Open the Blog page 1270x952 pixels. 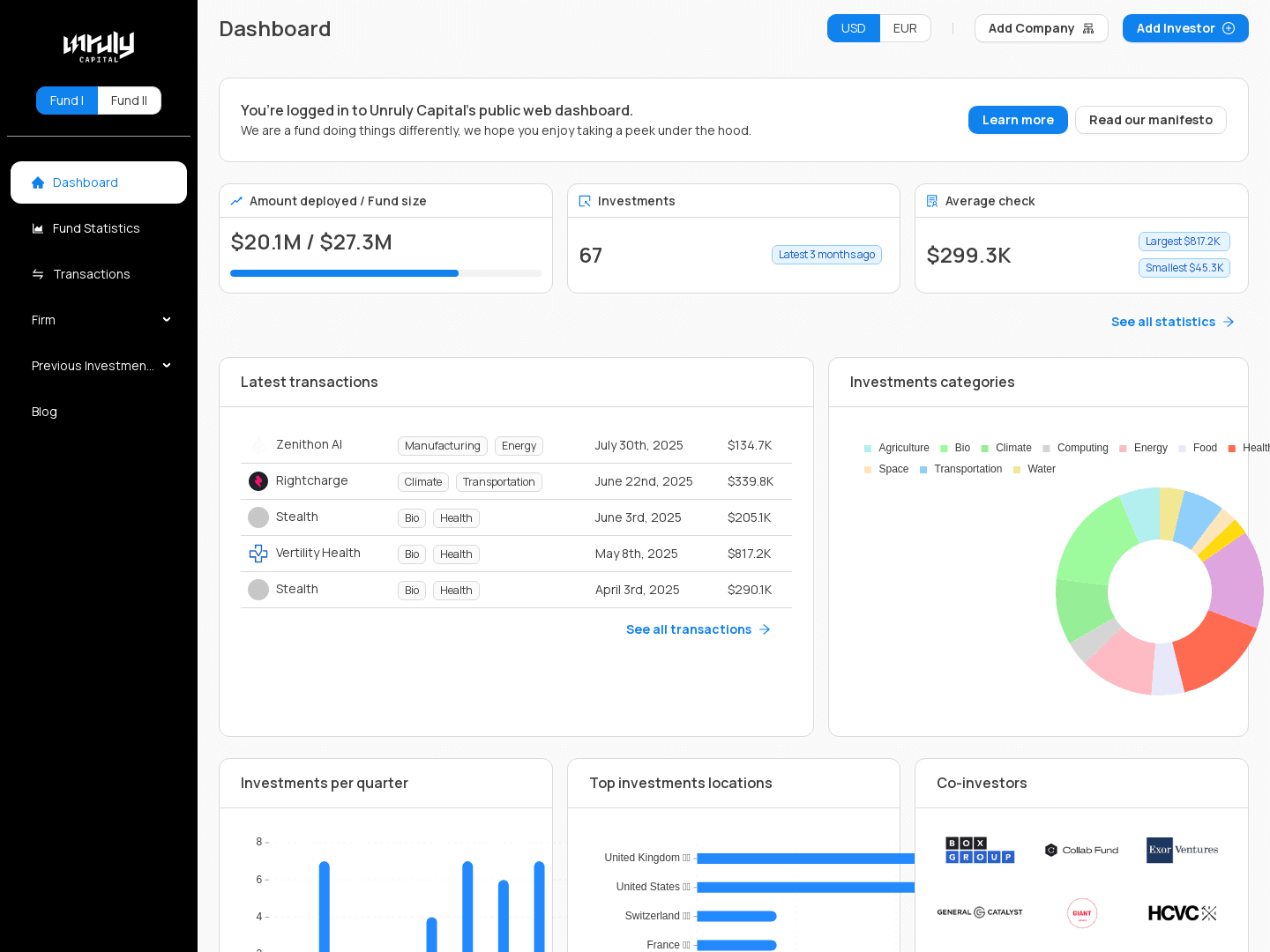click(x=44, y=412)
